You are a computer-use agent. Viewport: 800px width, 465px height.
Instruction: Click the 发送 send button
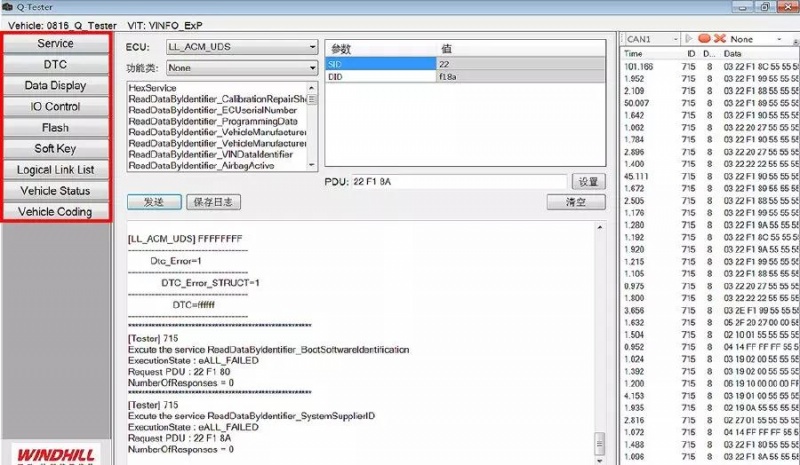click(x=153, y=202)
